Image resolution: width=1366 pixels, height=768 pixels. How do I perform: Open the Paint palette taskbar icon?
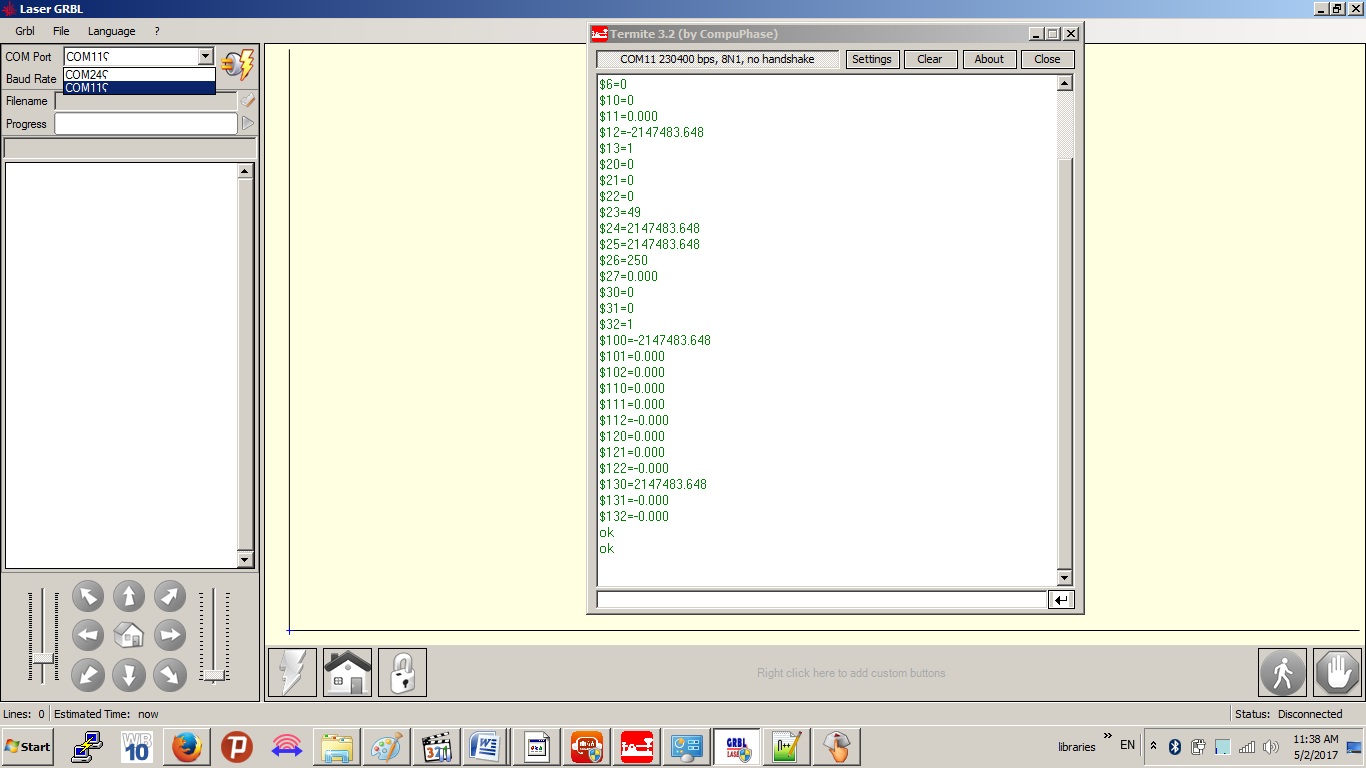coord(386,746)
